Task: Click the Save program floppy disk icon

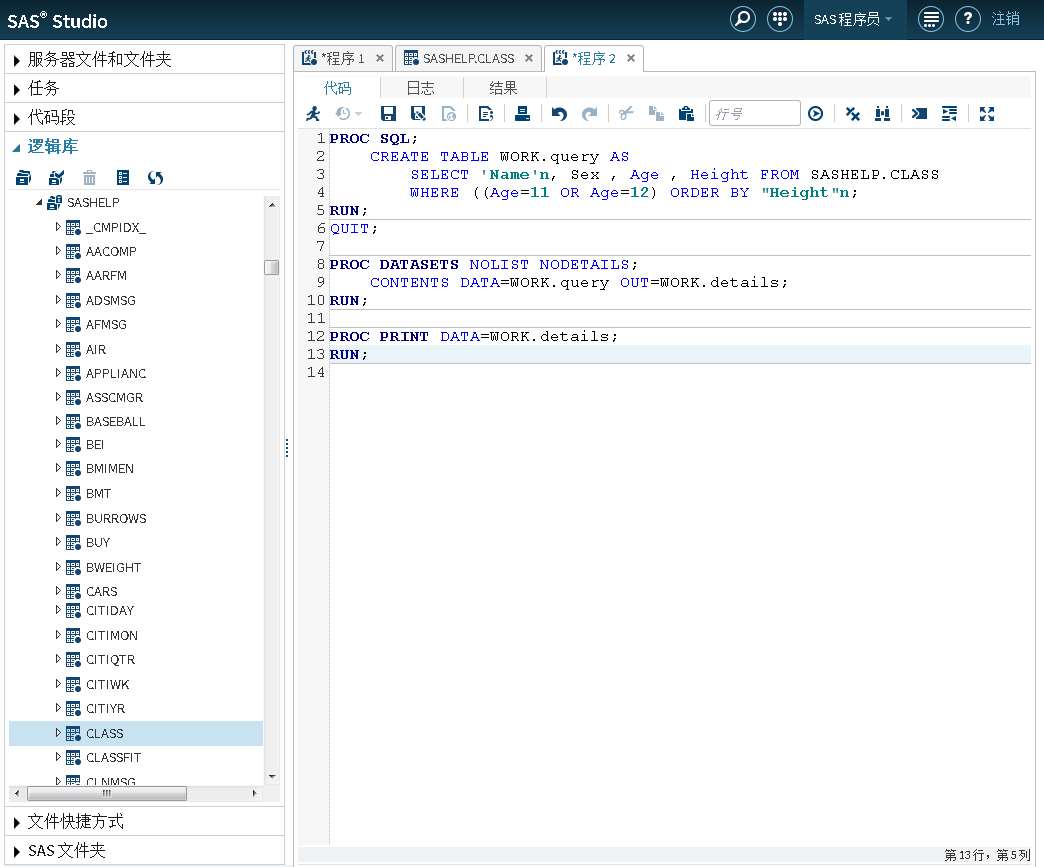Action: (x=389, y=114)
